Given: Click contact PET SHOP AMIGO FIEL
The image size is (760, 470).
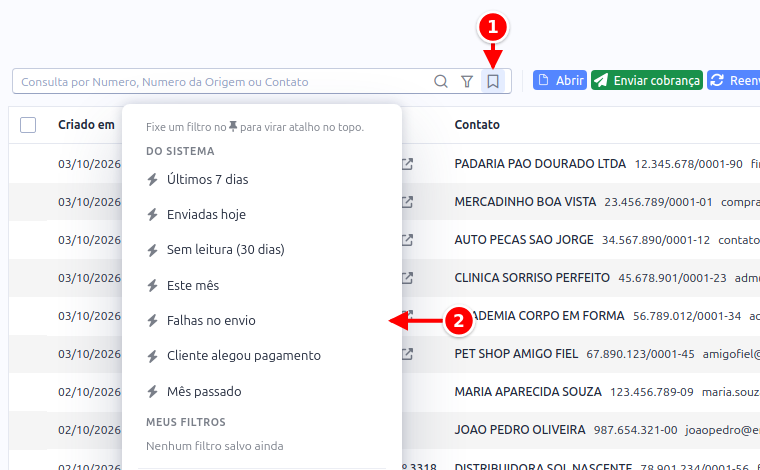Looking at the screenshot, I should coord(516,354).
